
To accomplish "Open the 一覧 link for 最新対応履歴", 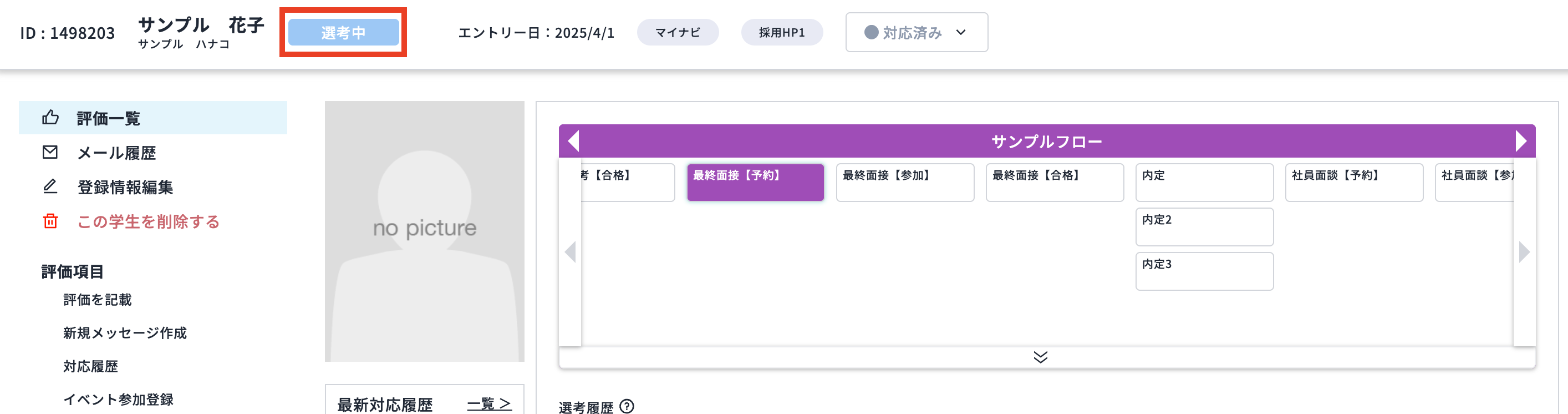I will click(489, 403).
